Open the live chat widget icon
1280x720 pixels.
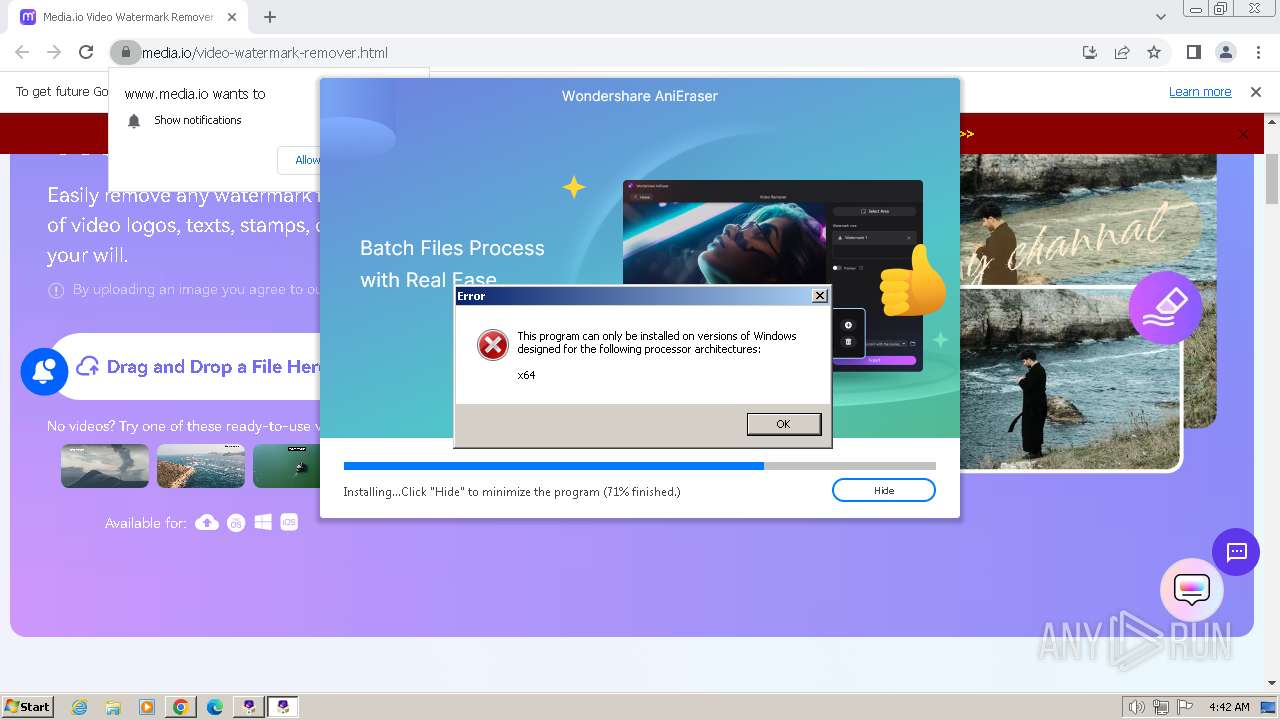click(1192, 590)
